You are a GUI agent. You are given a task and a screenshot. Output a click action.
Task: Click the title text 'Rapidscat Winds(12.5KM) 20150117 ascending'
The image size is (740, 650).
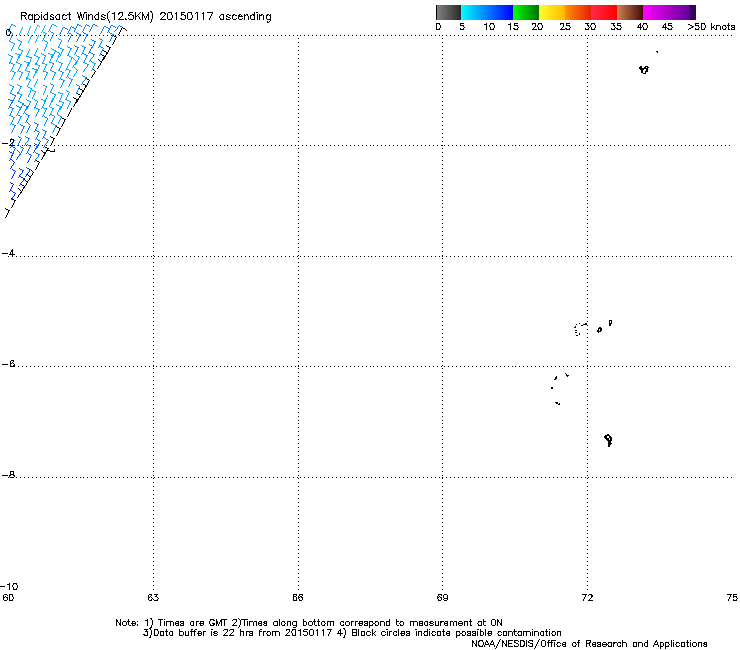click(x=145, y=17)
